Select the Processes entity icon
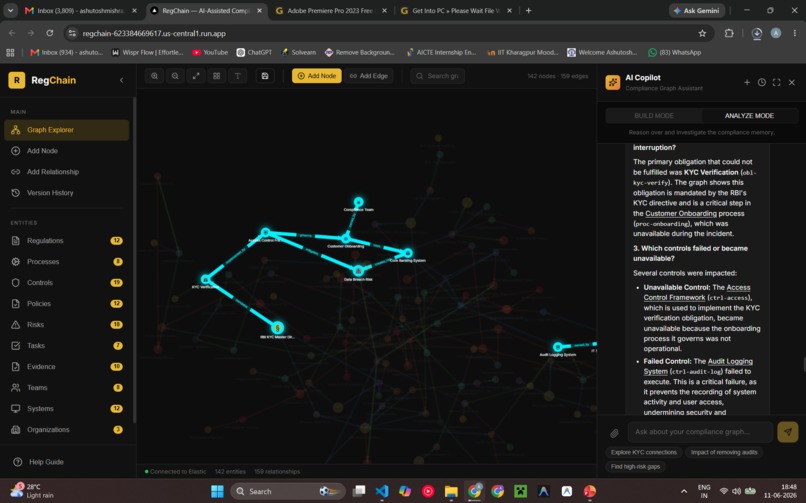The image size is (806, 503). click(x=16, y=262)
